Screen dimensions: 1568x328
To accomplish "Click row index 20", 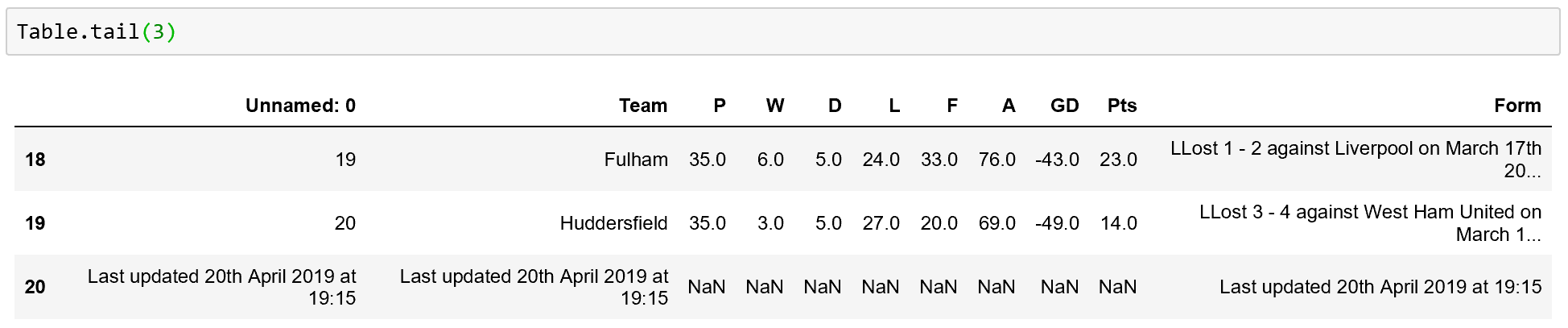I will pyautogui.click(x=35, y=287).
